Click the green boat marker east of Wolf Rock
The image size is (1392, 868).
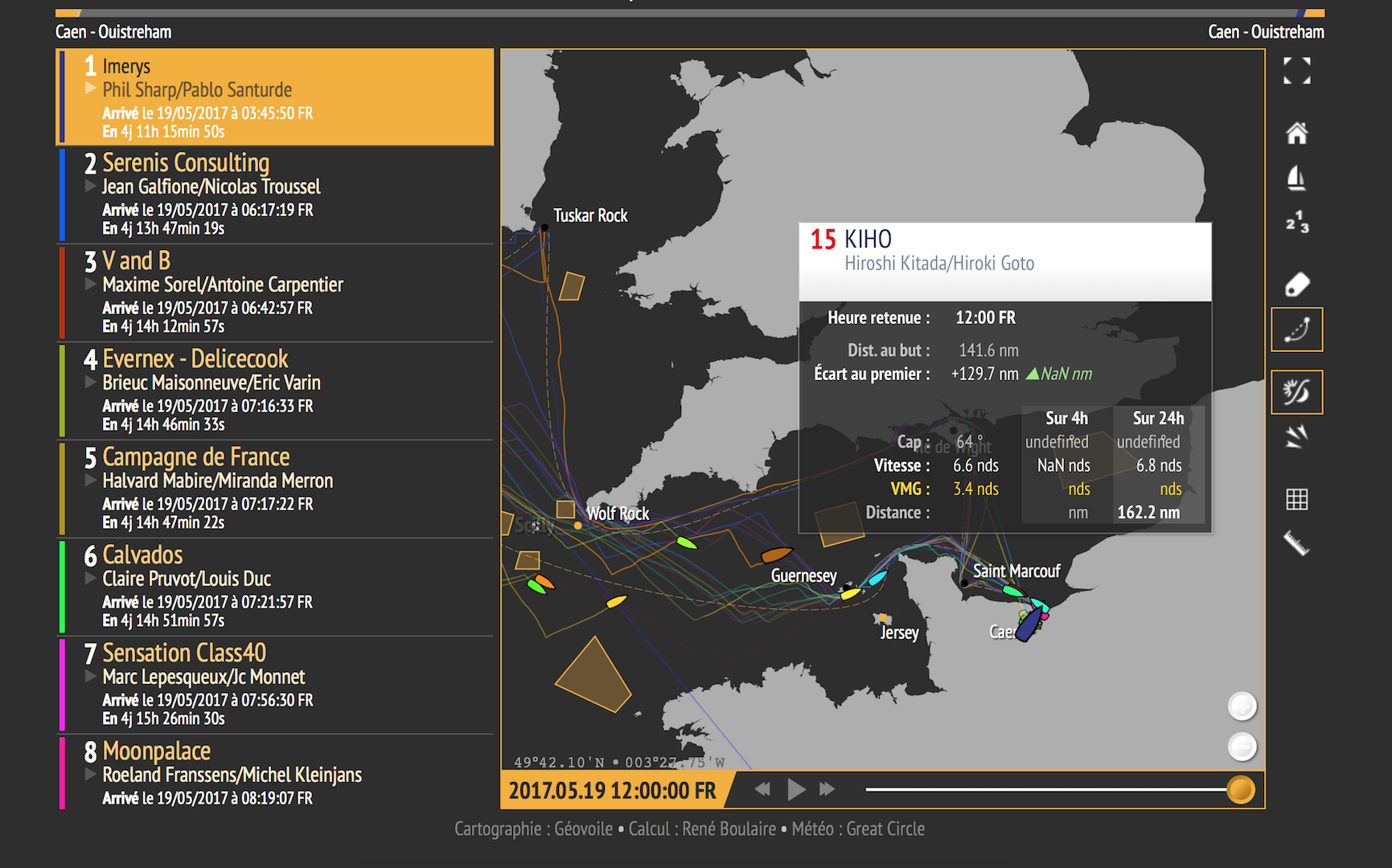pos(686,542)
